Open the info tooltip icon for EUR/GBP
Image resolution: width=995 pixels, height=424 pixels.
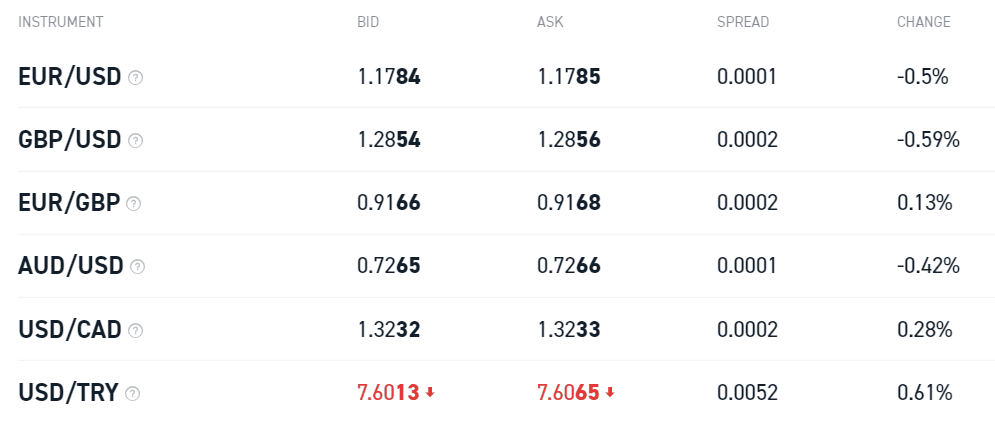click(133, 204)
